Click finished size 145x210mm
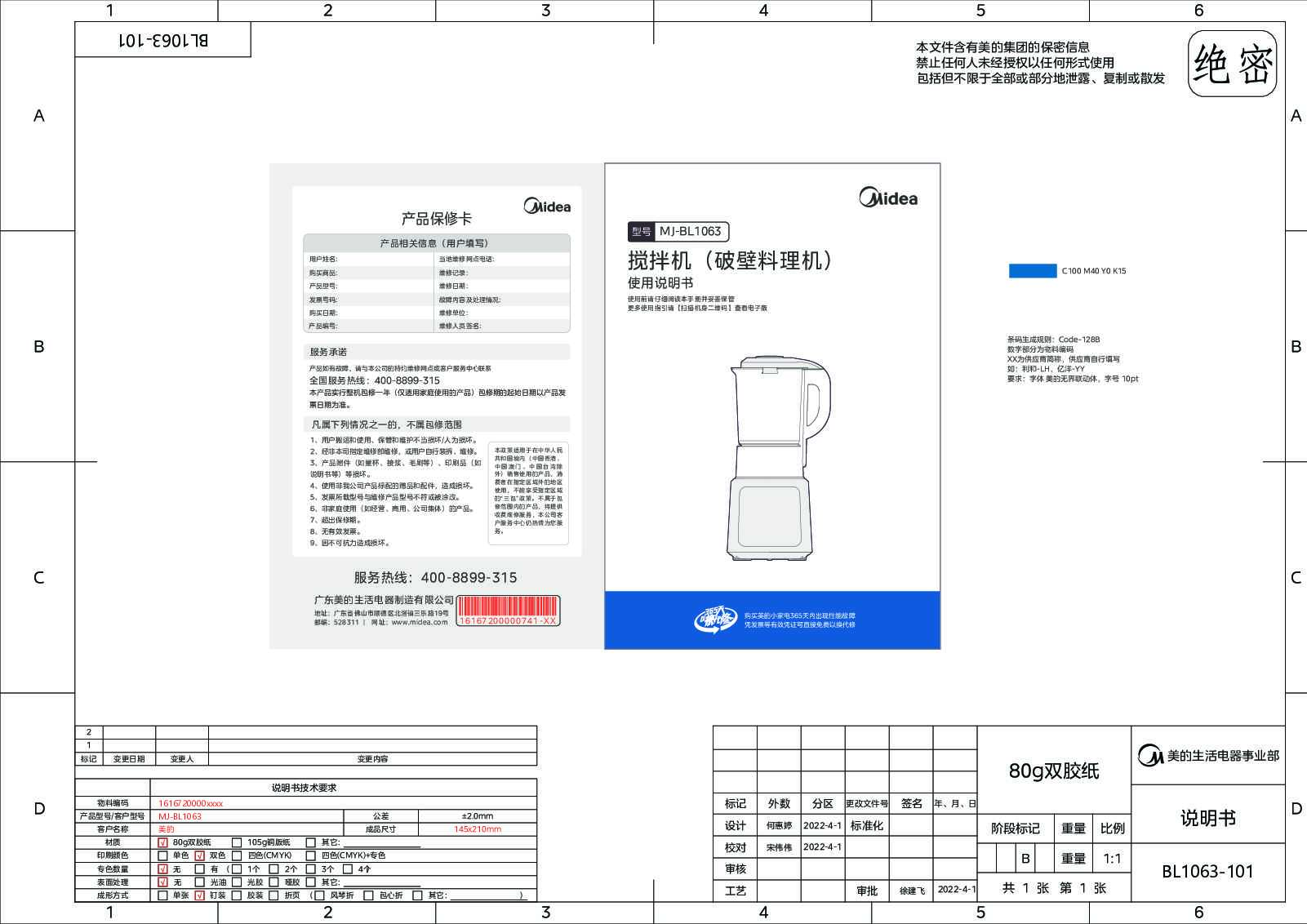The image size is (1307, 924). (x=478, y=829)
